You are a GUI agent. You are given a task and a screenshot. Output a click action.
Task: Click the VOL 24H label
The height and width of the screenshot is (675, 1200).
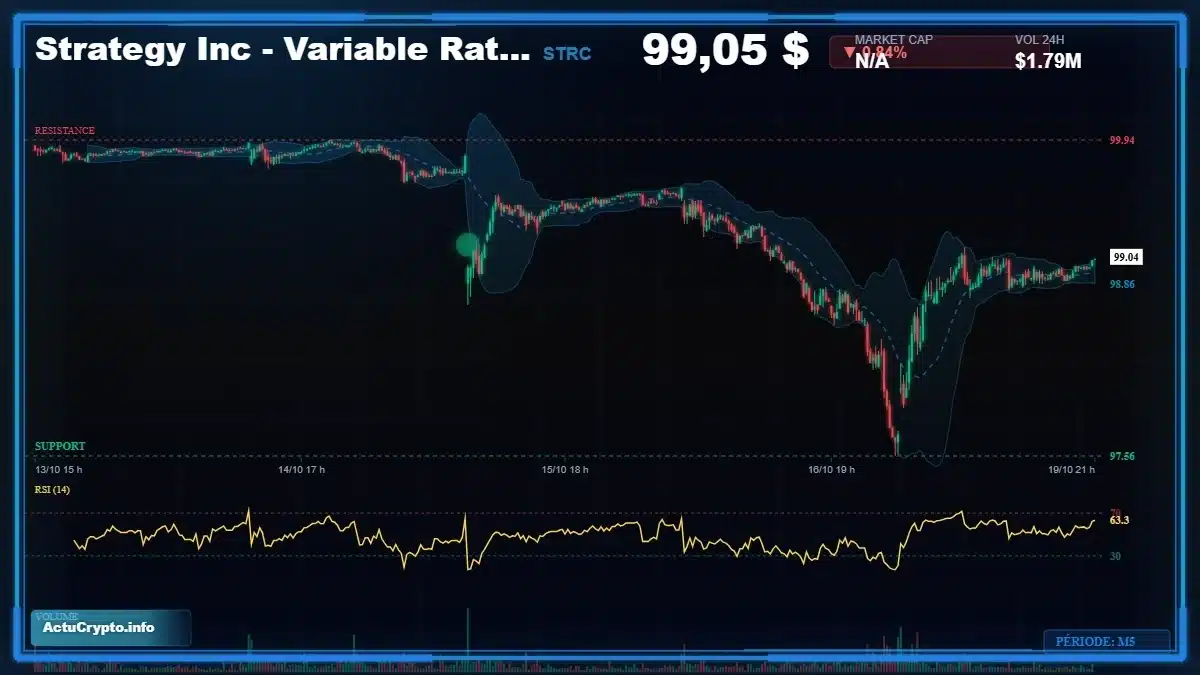coord(1039,40)
